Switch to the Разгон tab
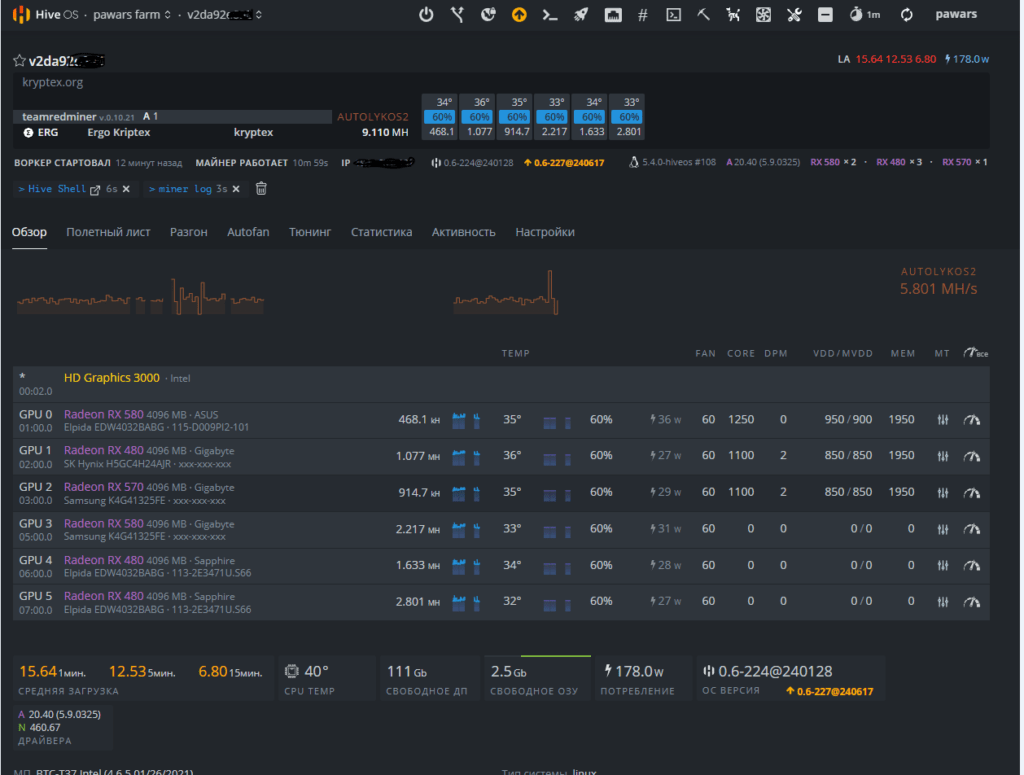The image size is (1024, 775). click(189, 232)
